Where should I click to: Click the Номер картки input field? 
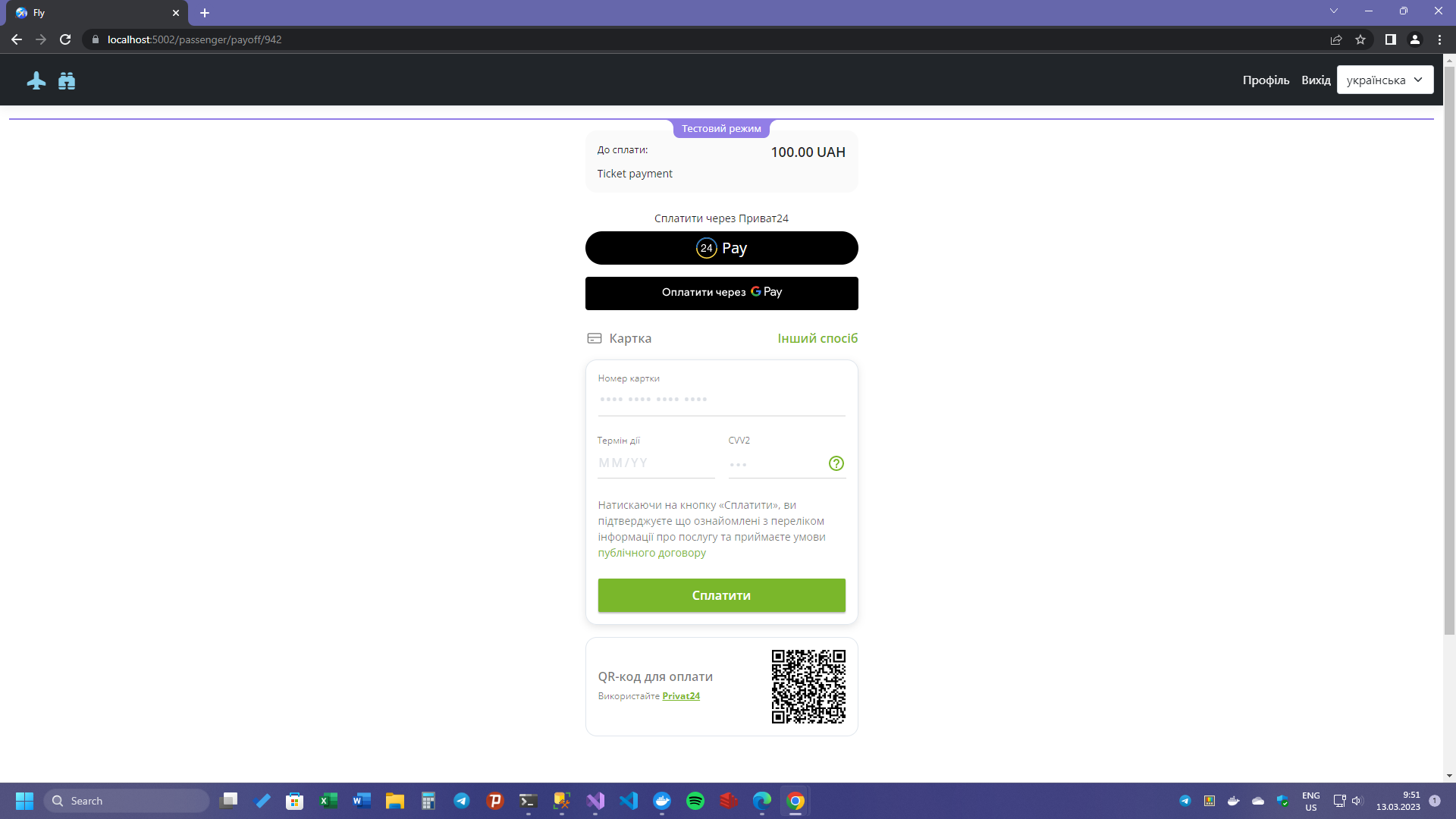tap(720, 398)
